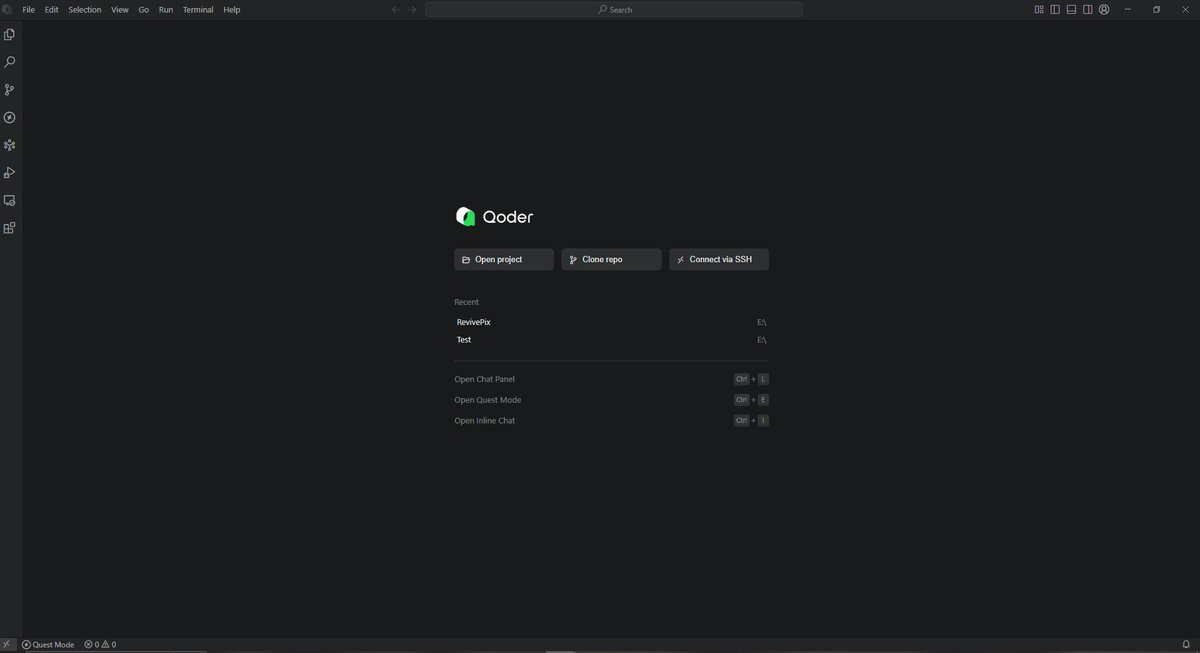Click the top Search command box
1200x653 pixels.
click(614, 9)
